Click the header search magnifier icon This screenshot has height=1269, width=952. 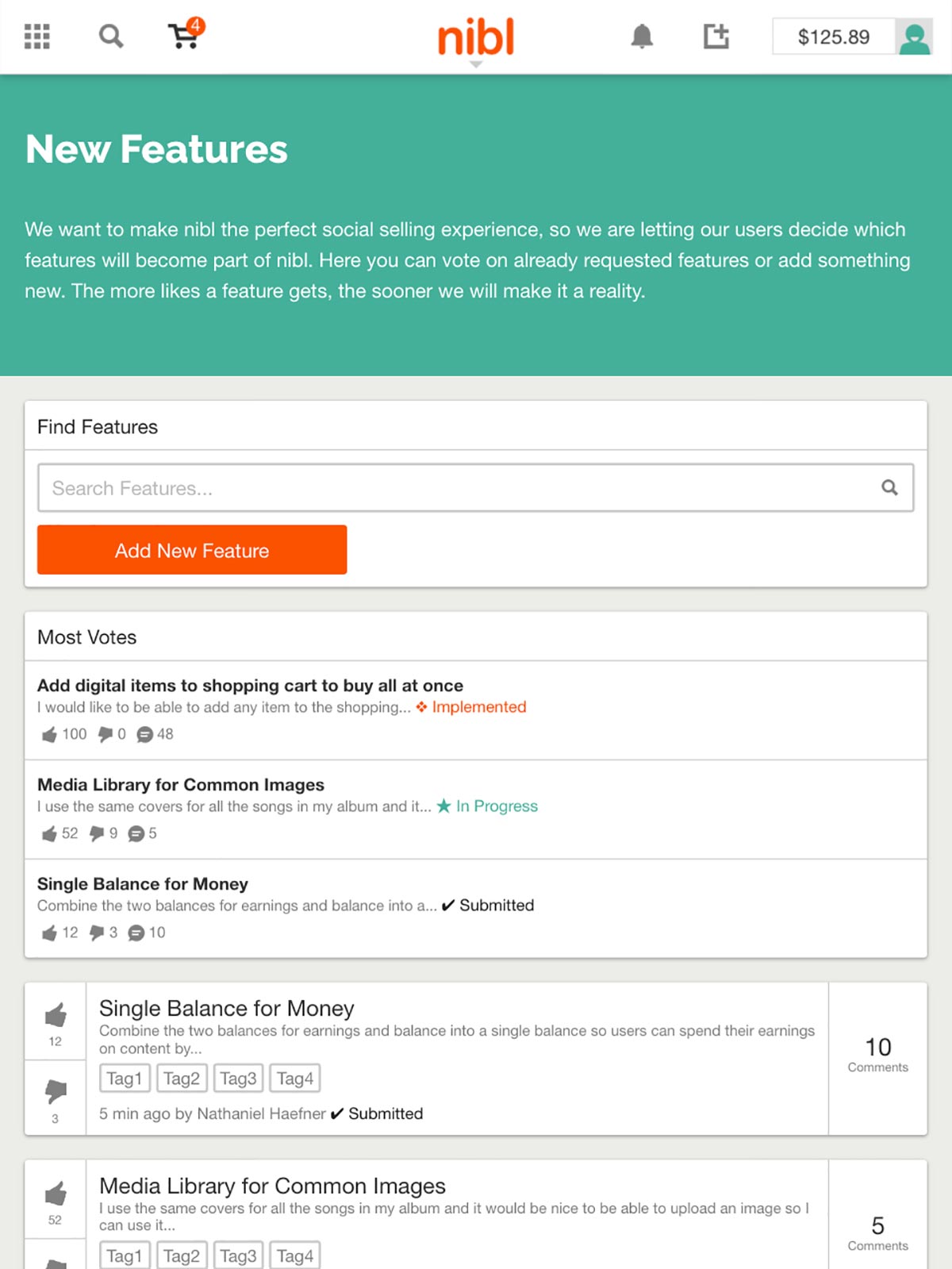pyautogui.click(x=110, y=37)
